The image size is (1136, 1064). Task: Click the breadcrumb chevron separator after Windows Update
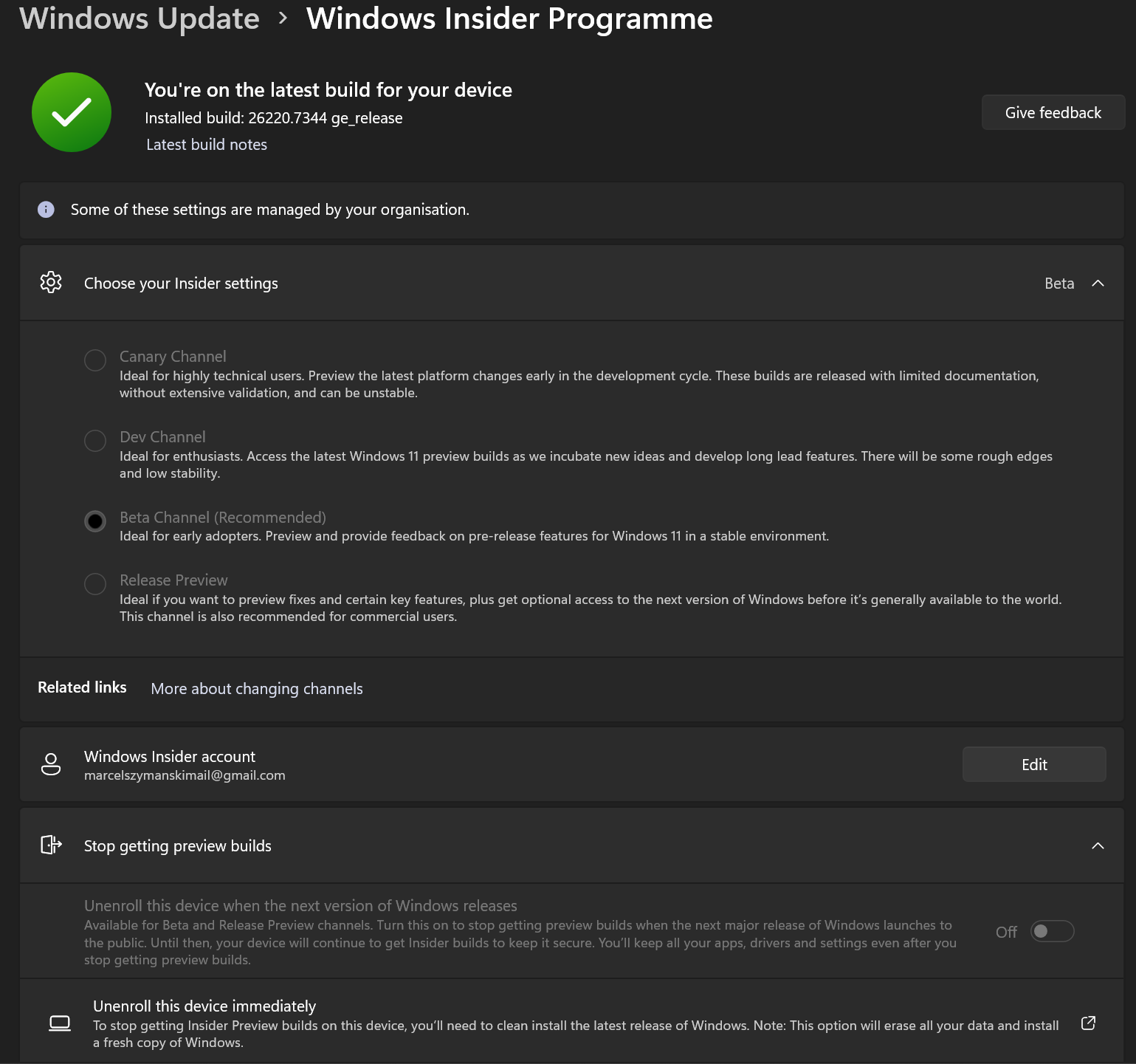283,18
